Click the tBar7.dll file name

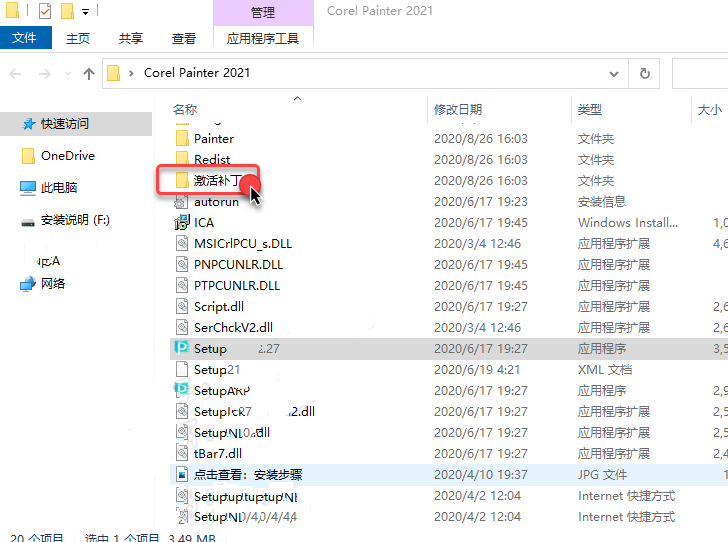(x=218, y=453)
